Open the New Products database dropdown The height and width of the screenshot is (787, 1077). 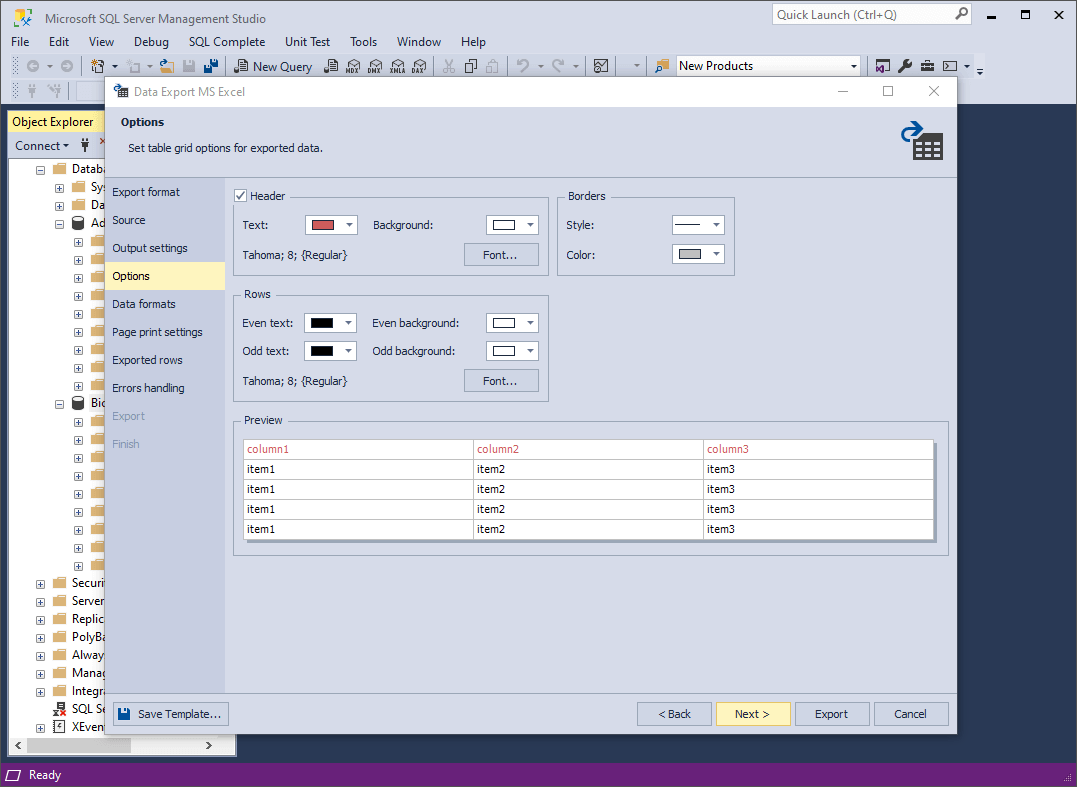click(x=854, y=66)
